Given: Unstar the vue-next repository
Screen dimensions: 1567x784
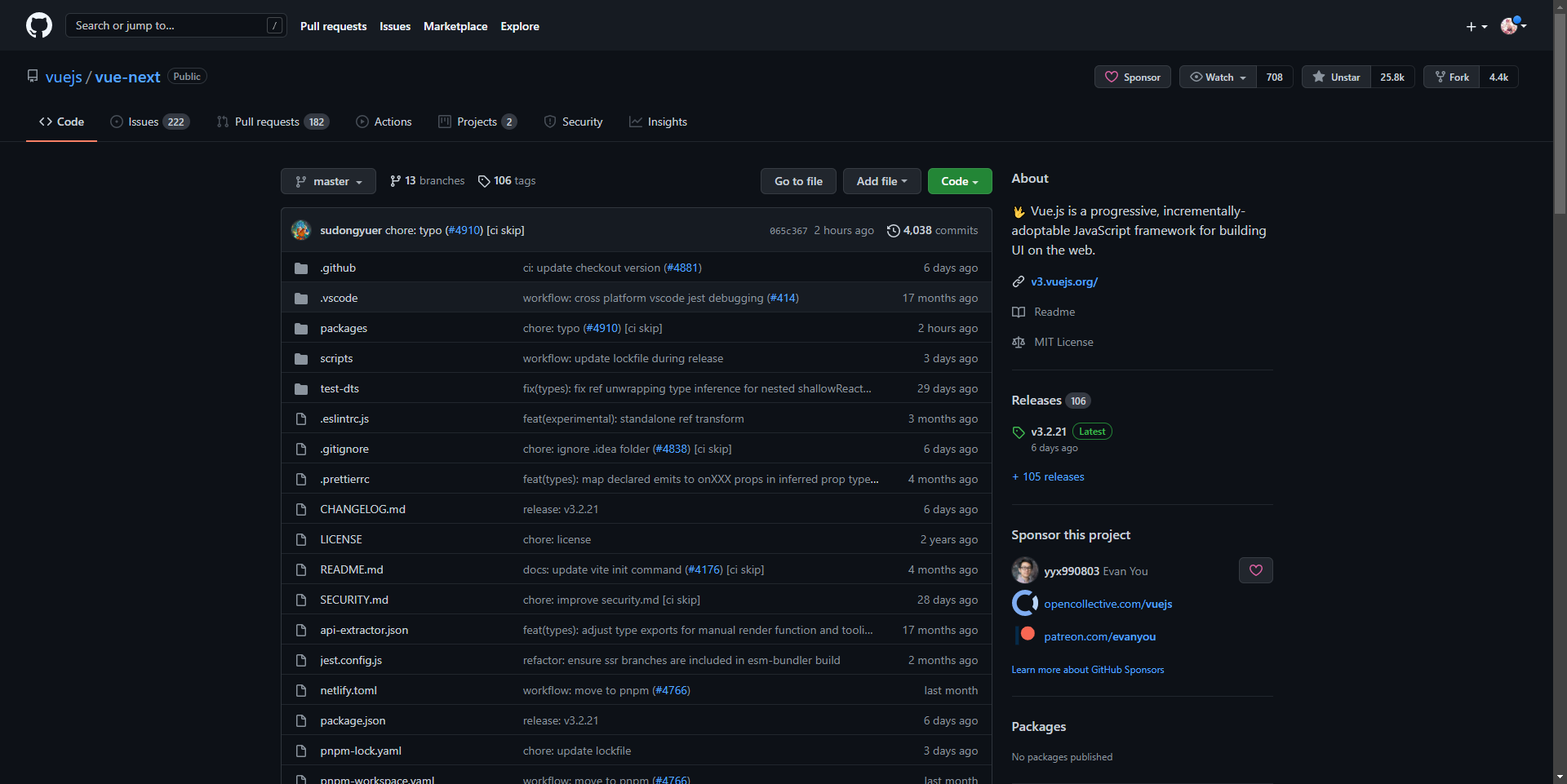Looking at the screenshot, I should (1336, 78).
